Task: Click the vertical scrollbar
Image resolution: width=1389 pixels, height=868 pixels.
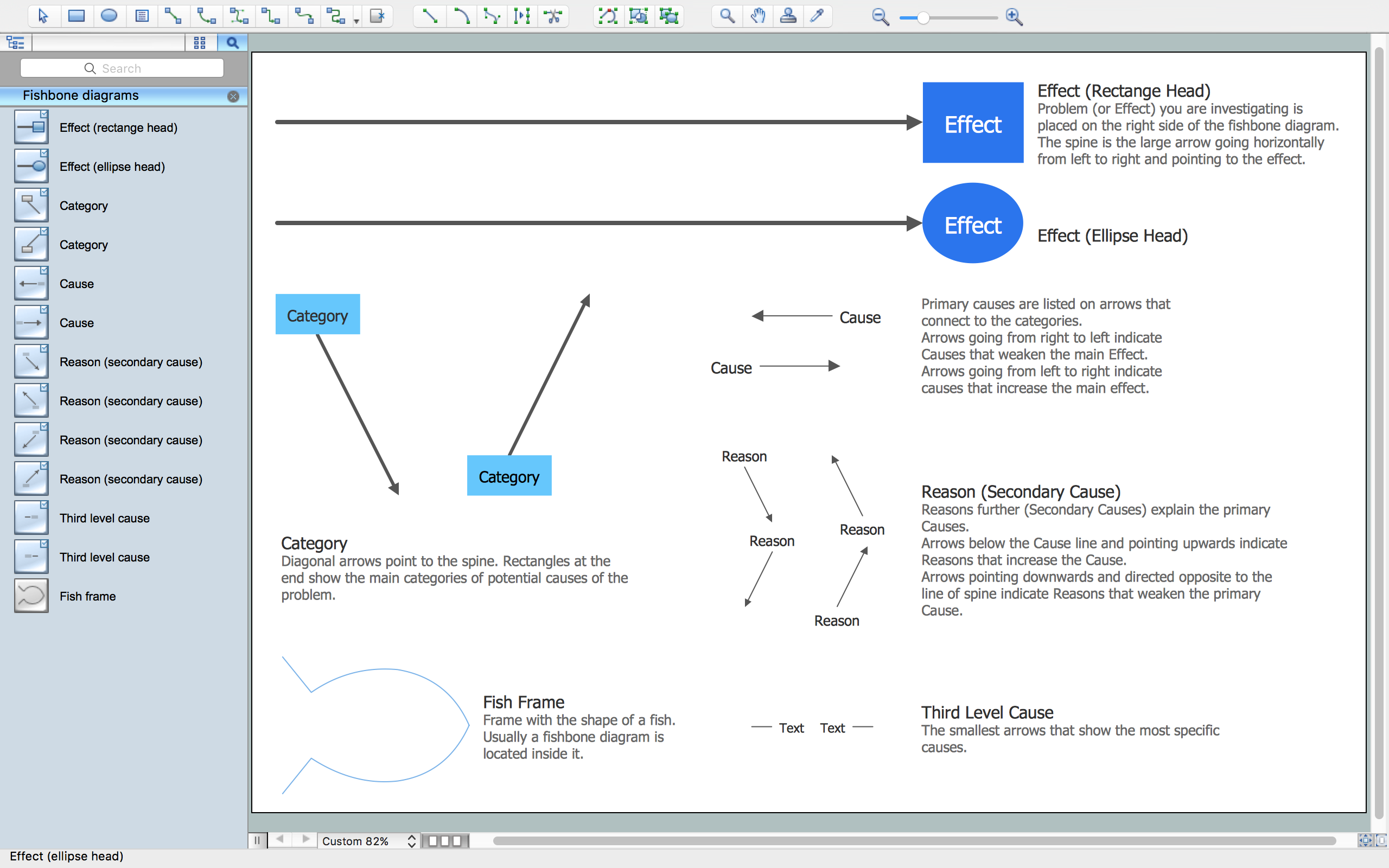Action: pyautogui.click(x=1379, y=433)
